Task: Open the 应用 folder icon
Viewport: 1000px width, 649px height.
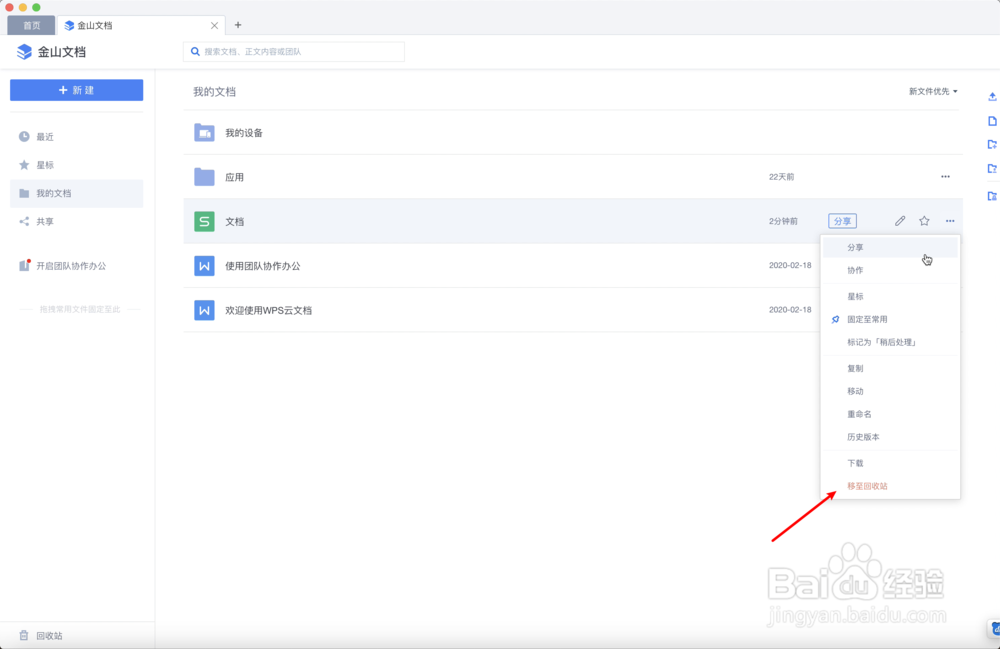Action: tap(204, 177)
